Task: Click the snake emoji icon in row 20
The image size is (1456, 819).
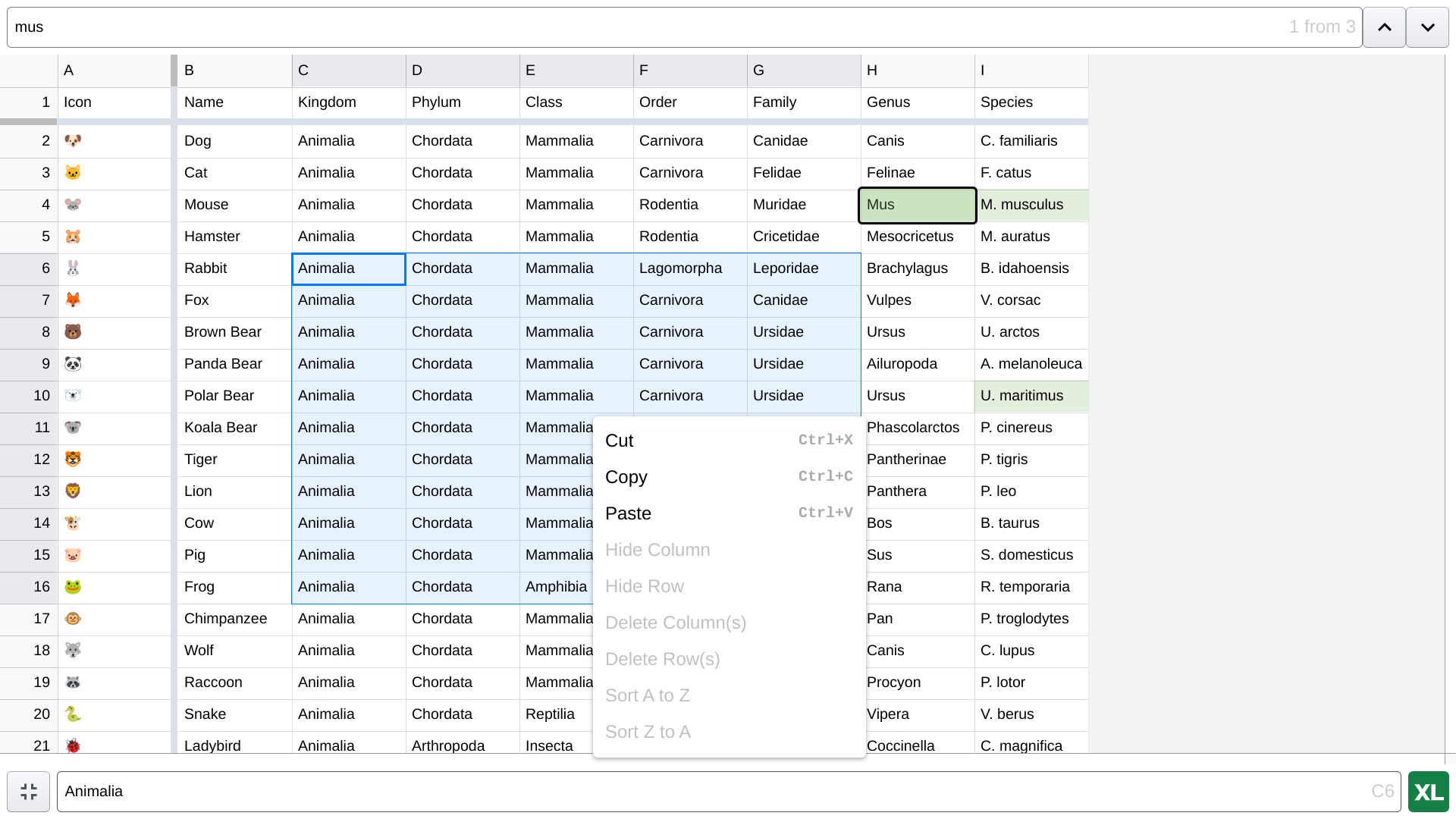Action: (x=73, y=714)
